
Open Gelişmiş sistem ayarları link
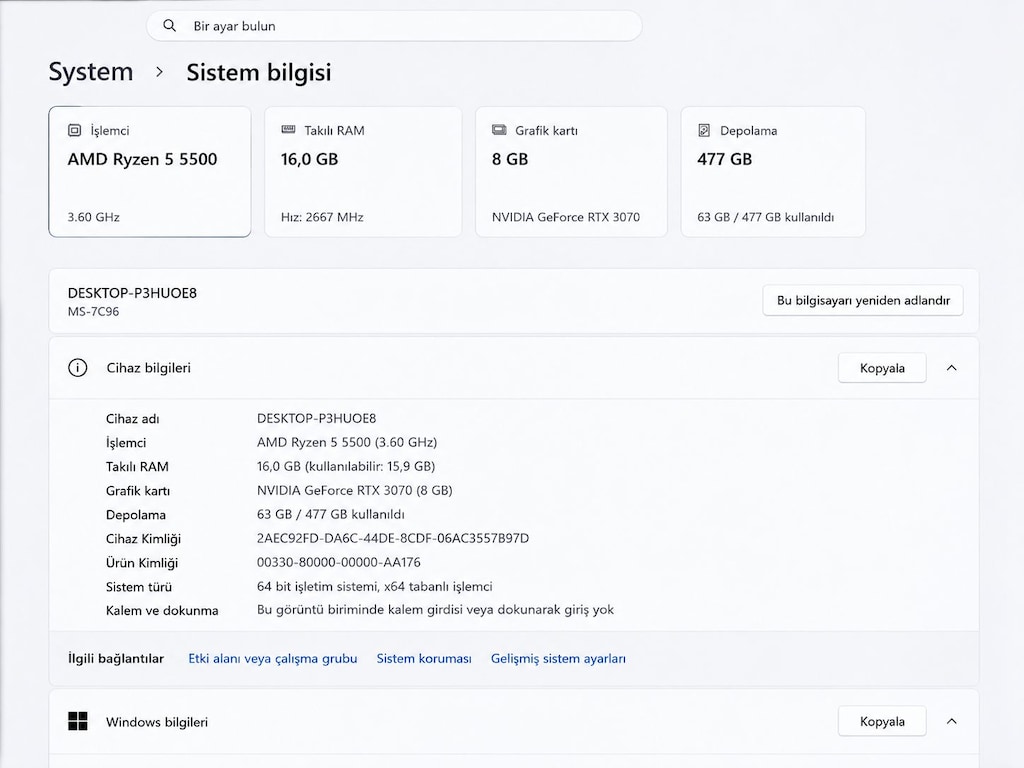pyautogui.click(x=558, y=658)
